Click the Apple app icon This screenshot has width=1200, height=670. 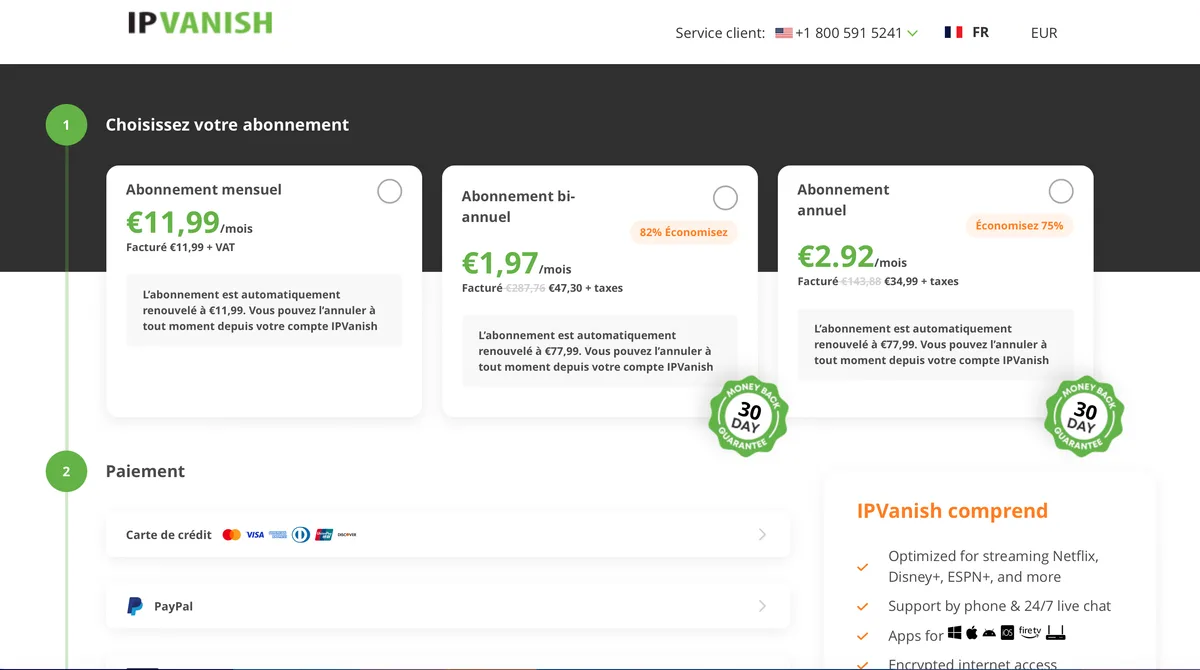[x=971, y=633]
